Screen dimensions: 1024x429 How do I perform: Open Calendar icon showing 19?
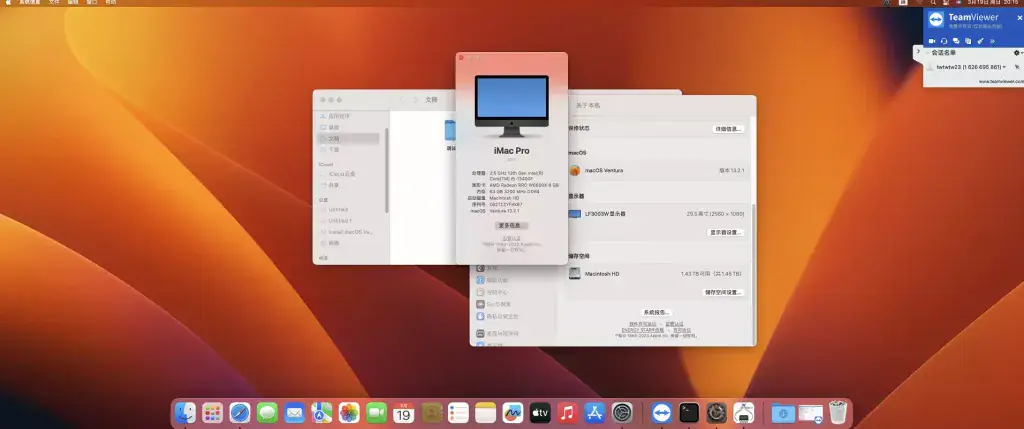(x=404, y=412)
